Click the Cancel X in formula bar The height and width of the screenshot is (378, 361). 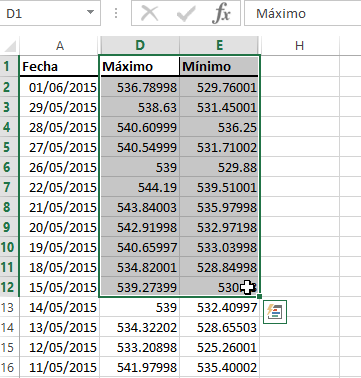pyautogui.click(x=149, y=13)
